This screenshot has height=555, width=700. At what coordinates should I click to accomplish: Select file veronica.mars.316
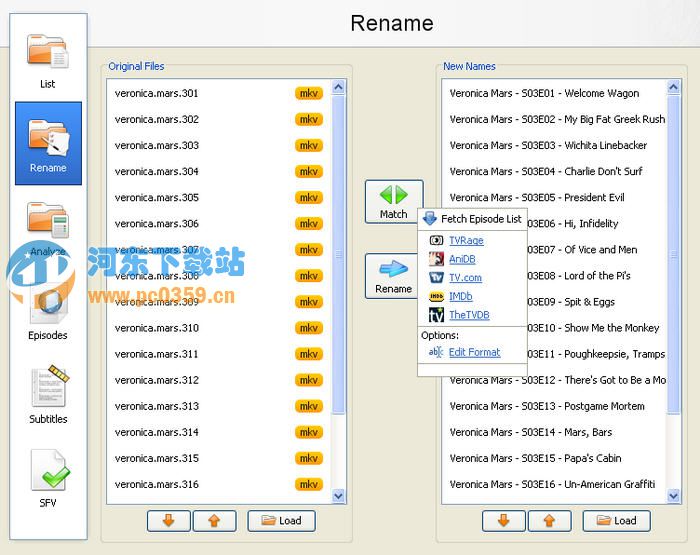click(219, 484)
